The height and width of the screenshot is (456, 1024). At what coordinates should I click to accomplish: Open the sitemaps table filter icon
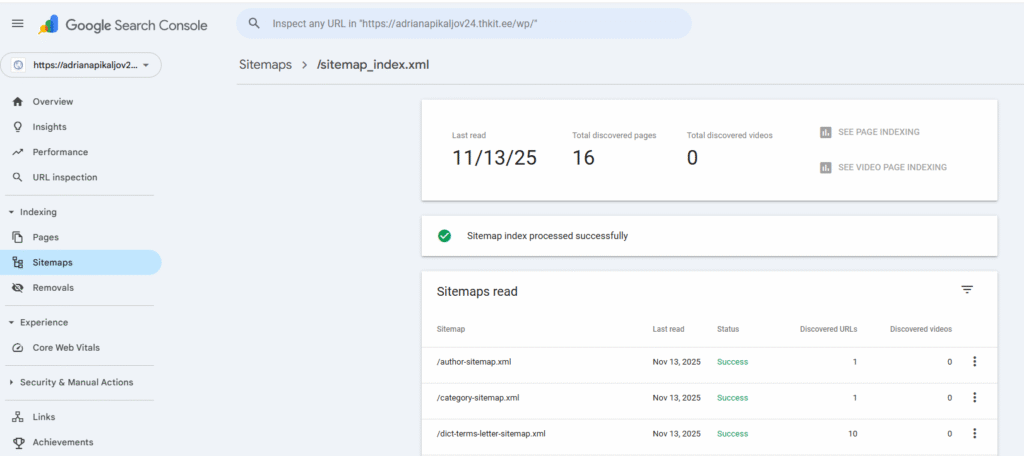tap(966, 290)
